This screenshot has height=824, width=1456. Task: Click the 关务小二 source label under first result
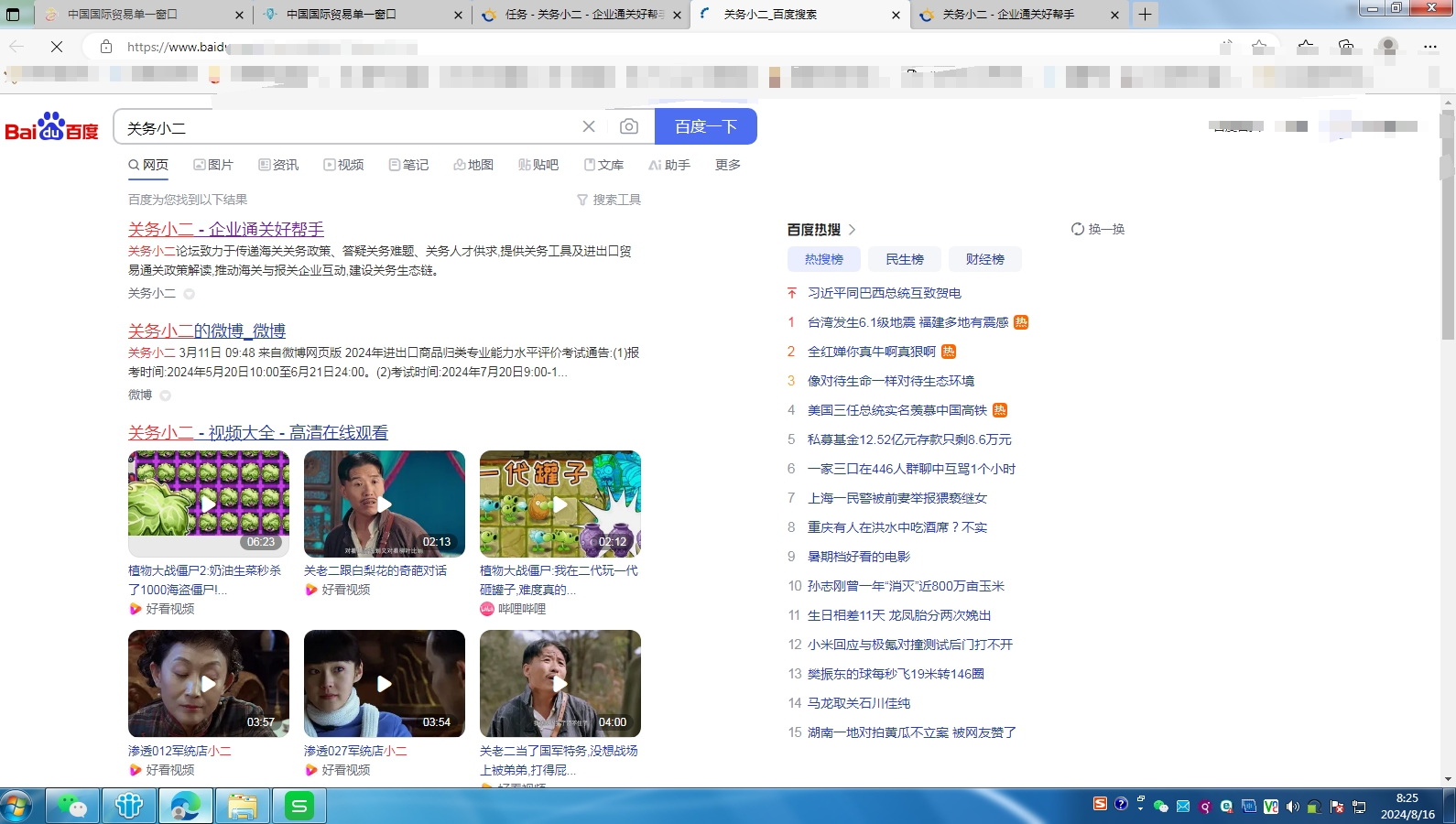click(152, 293)
